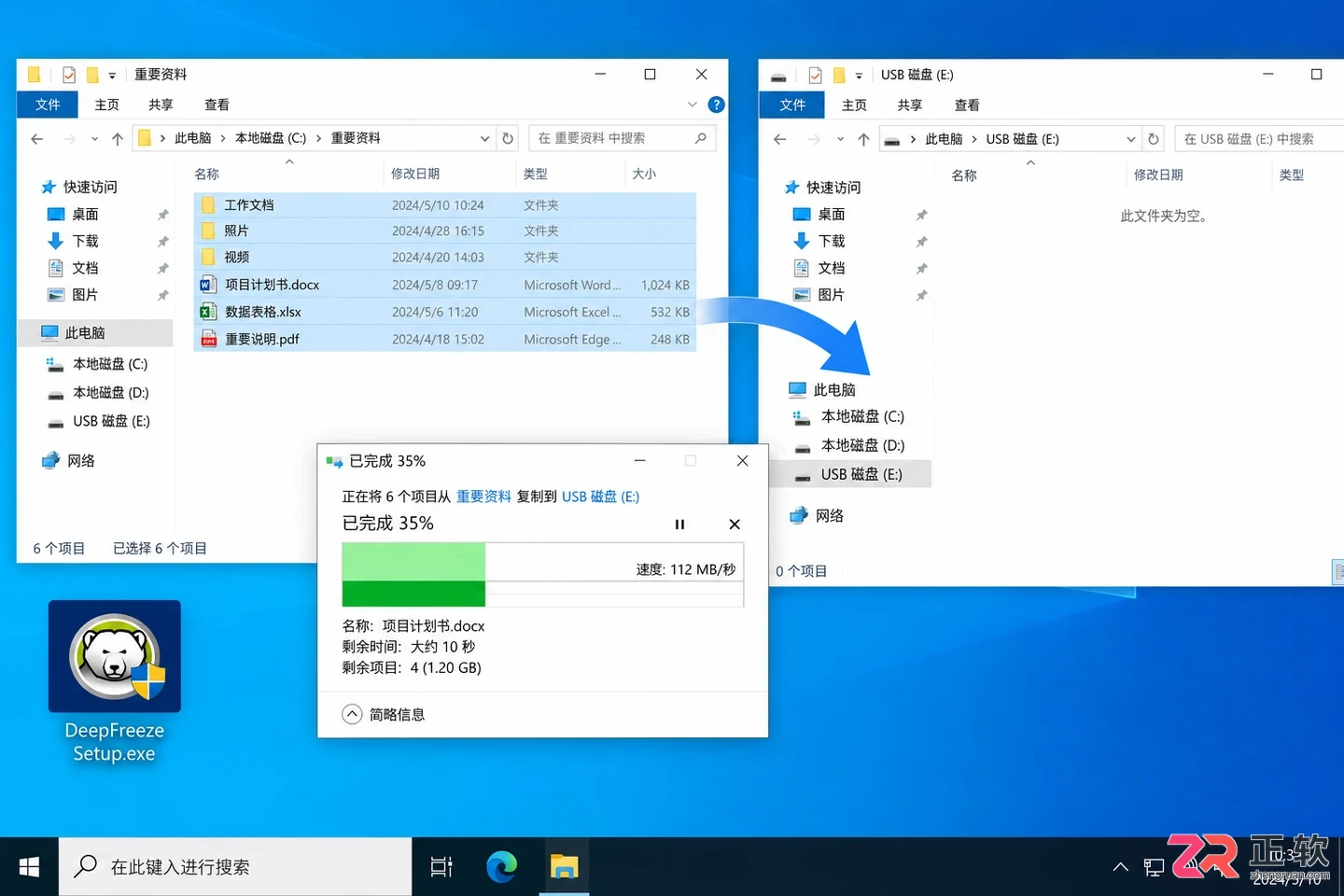Open recent locations dropdown in 重要资料 window
1344x896 pixels.
click(94, 139)
